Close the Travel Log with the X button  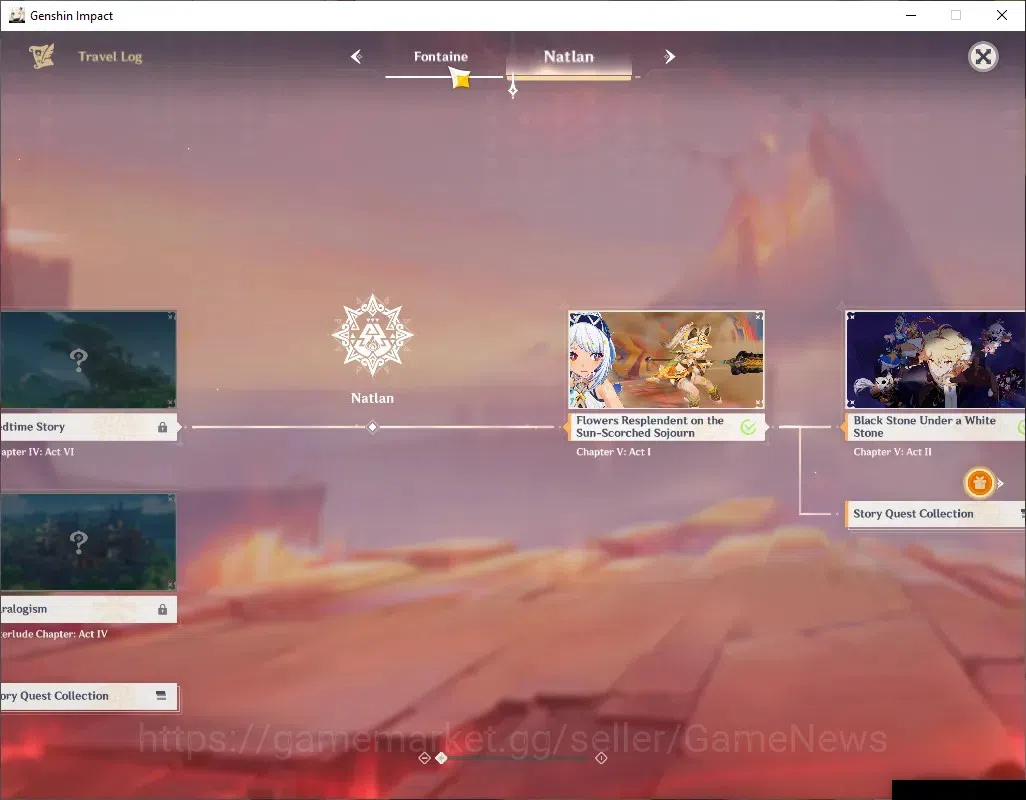pyautogui.click(x=983, y=57)
